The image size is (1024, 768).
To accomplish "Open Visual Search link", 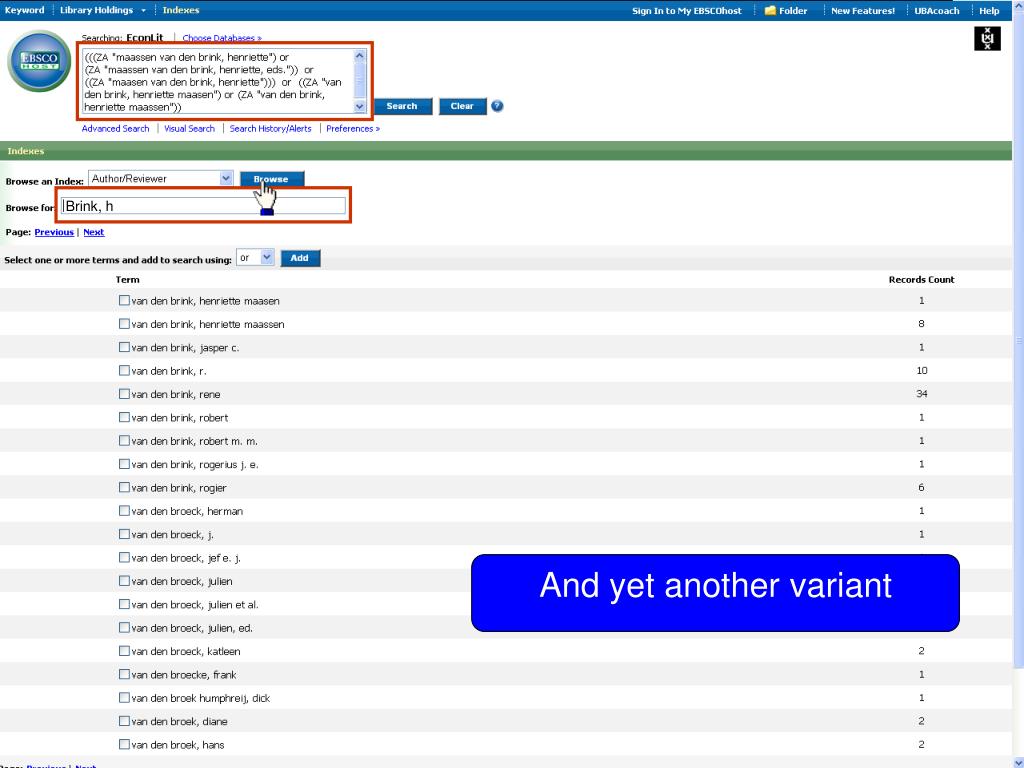I will click(189, 129).
